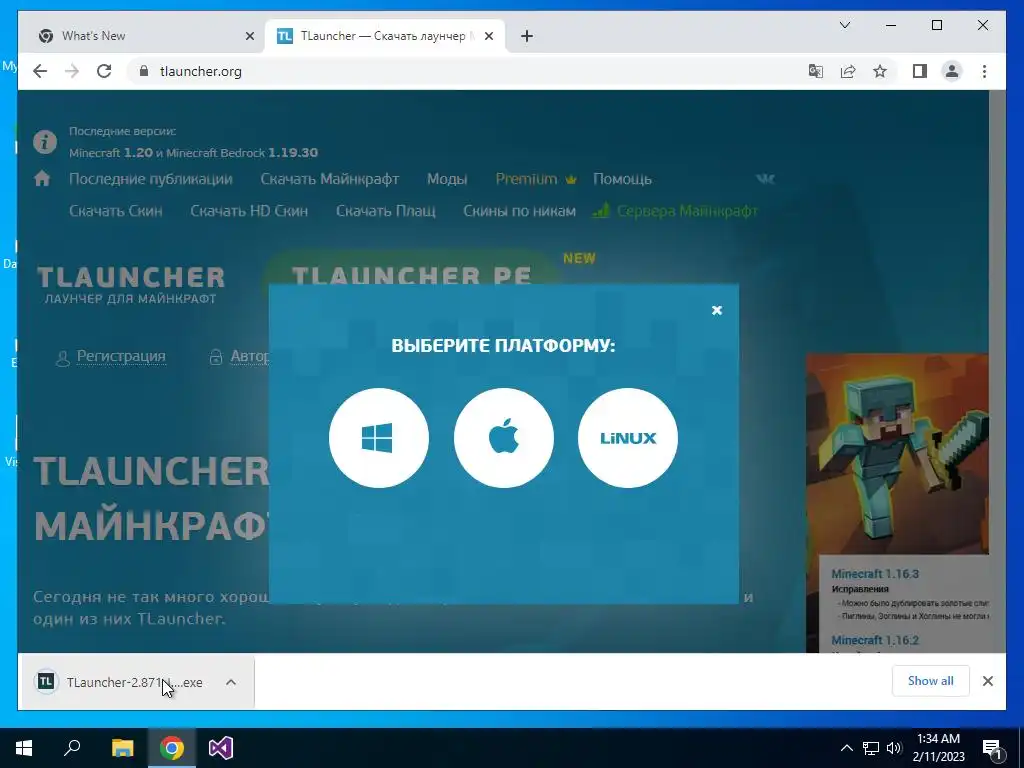Click the TLauncher PE button
Viewport: 1024px width, 768px height.
click(411, 268)
